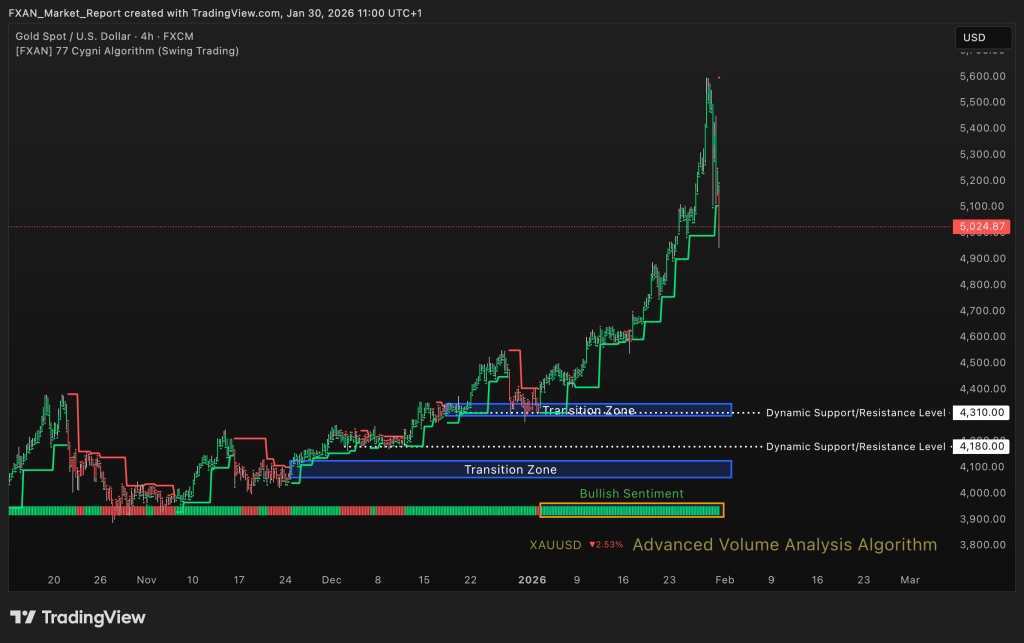1024x643 pixels.
Task: Select the Transition Zone box between 4,000 and 4,100
Action: tap(510, 469)
